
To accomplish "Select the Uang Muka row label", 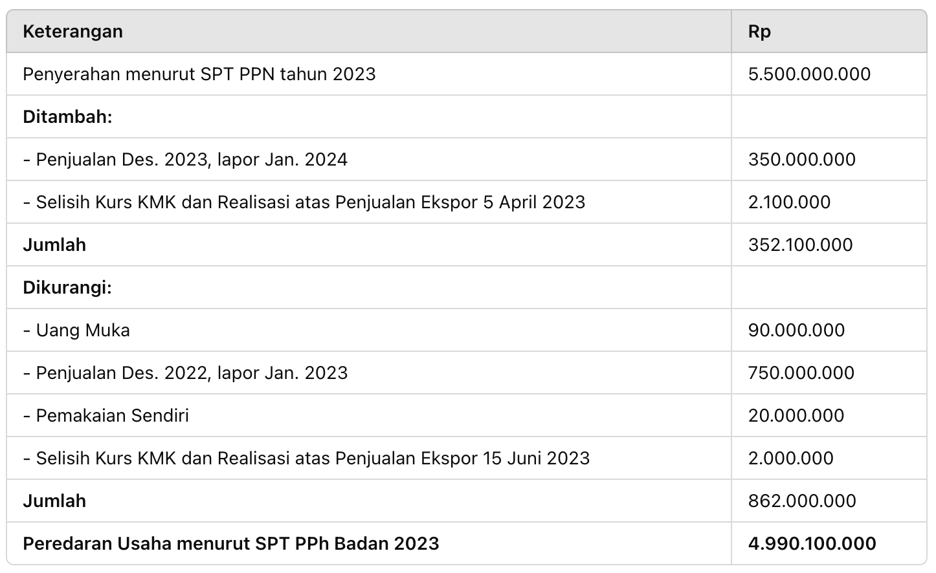I will pyautogui.click(x=76, y=330).
